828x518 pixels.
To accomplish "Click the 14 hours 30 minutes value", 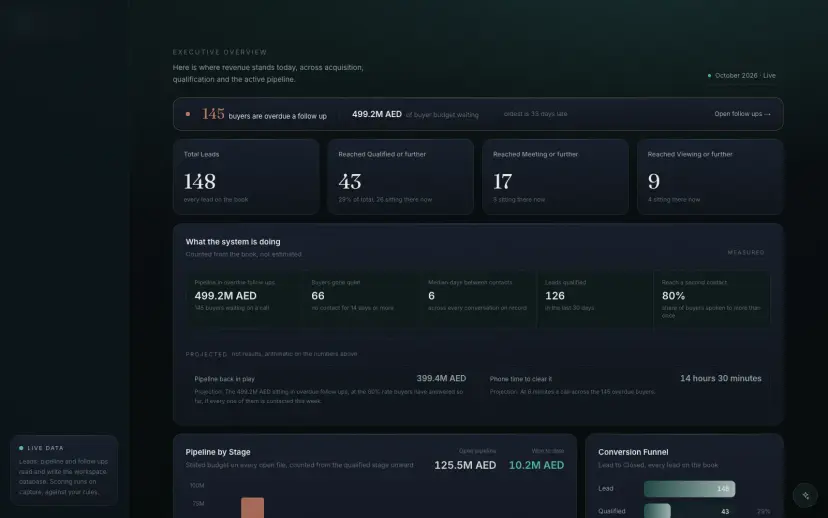I will (x=720, y=379).
